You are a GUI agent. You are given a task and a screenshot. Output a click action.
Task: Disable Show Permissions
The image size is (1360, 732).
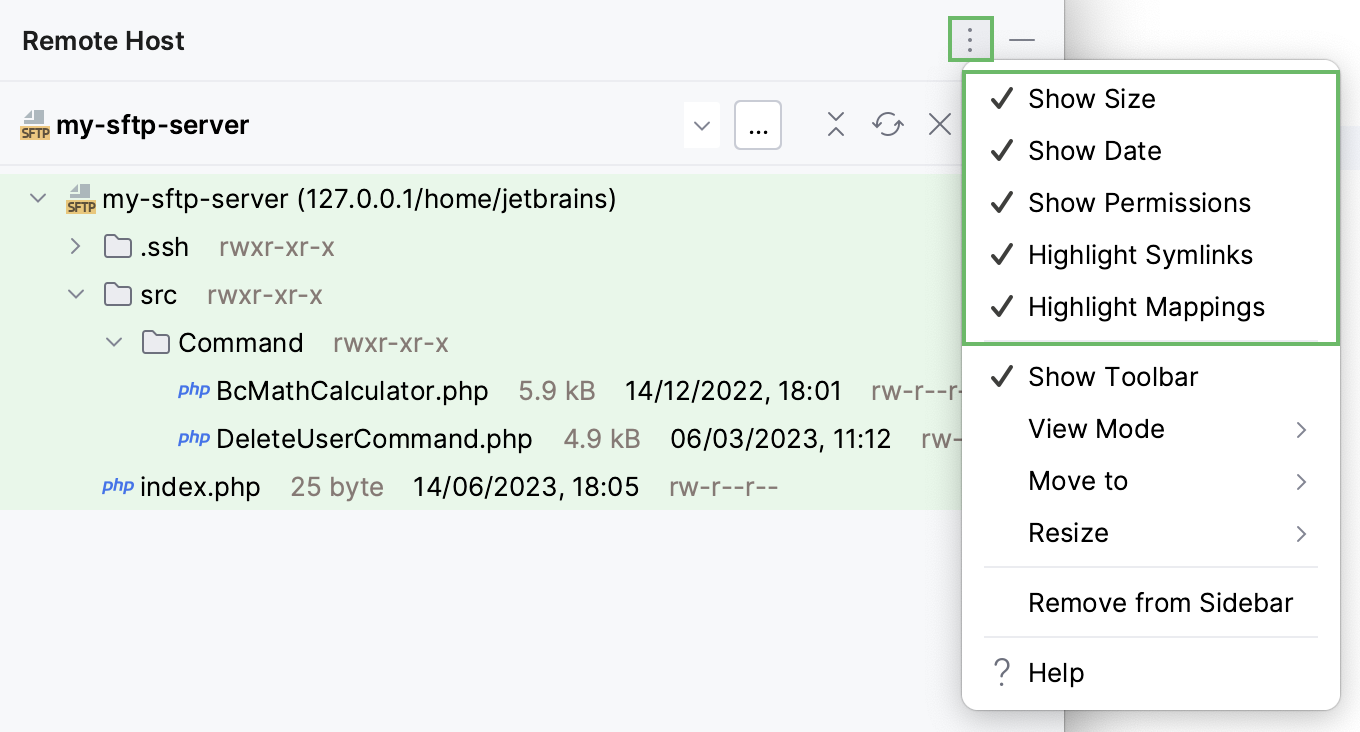click(x=1140, y=202)
